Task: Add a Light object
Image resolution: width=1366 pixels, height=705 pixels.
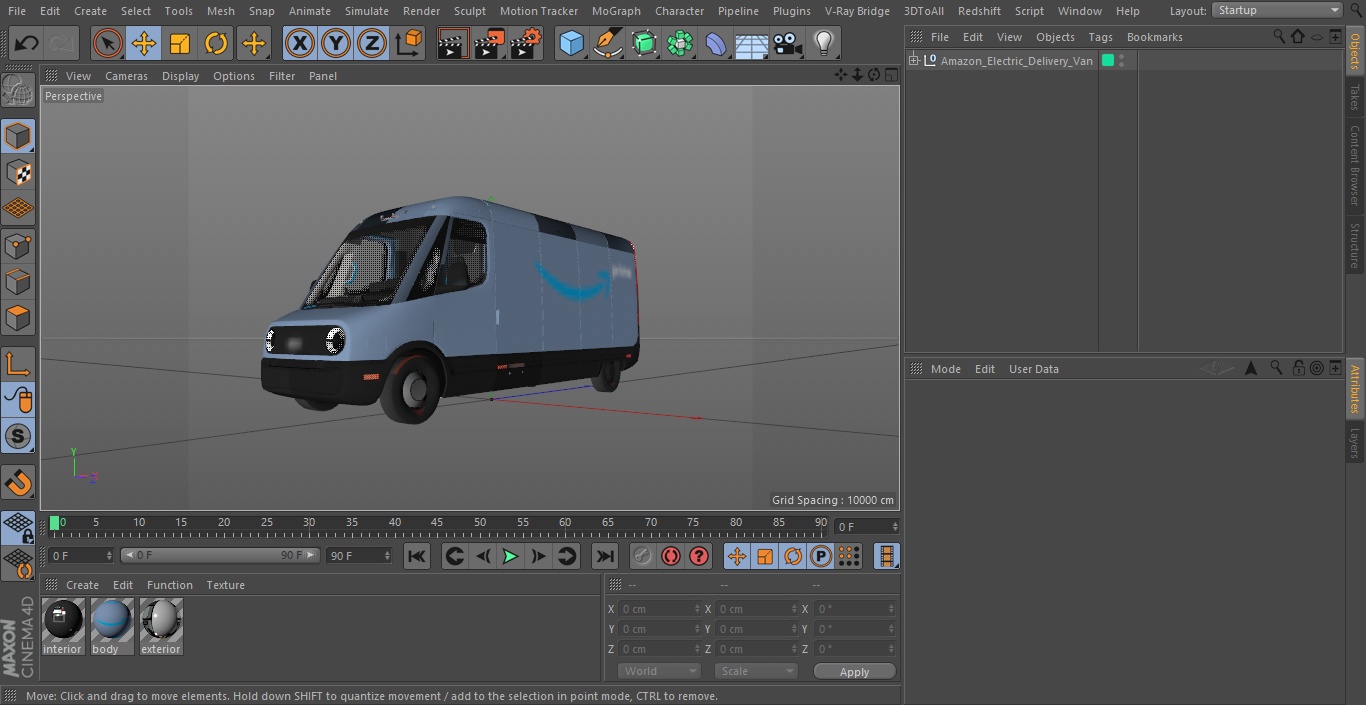Action: pos(824,43)
